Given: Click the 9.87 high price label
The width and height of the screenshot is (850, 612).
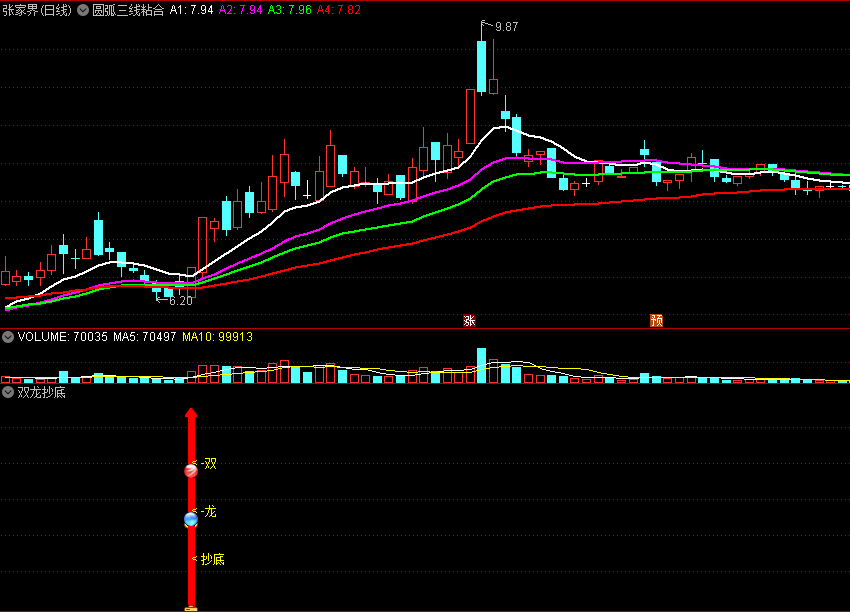Looking at the screenshot, I should click(x=506, y=27).
